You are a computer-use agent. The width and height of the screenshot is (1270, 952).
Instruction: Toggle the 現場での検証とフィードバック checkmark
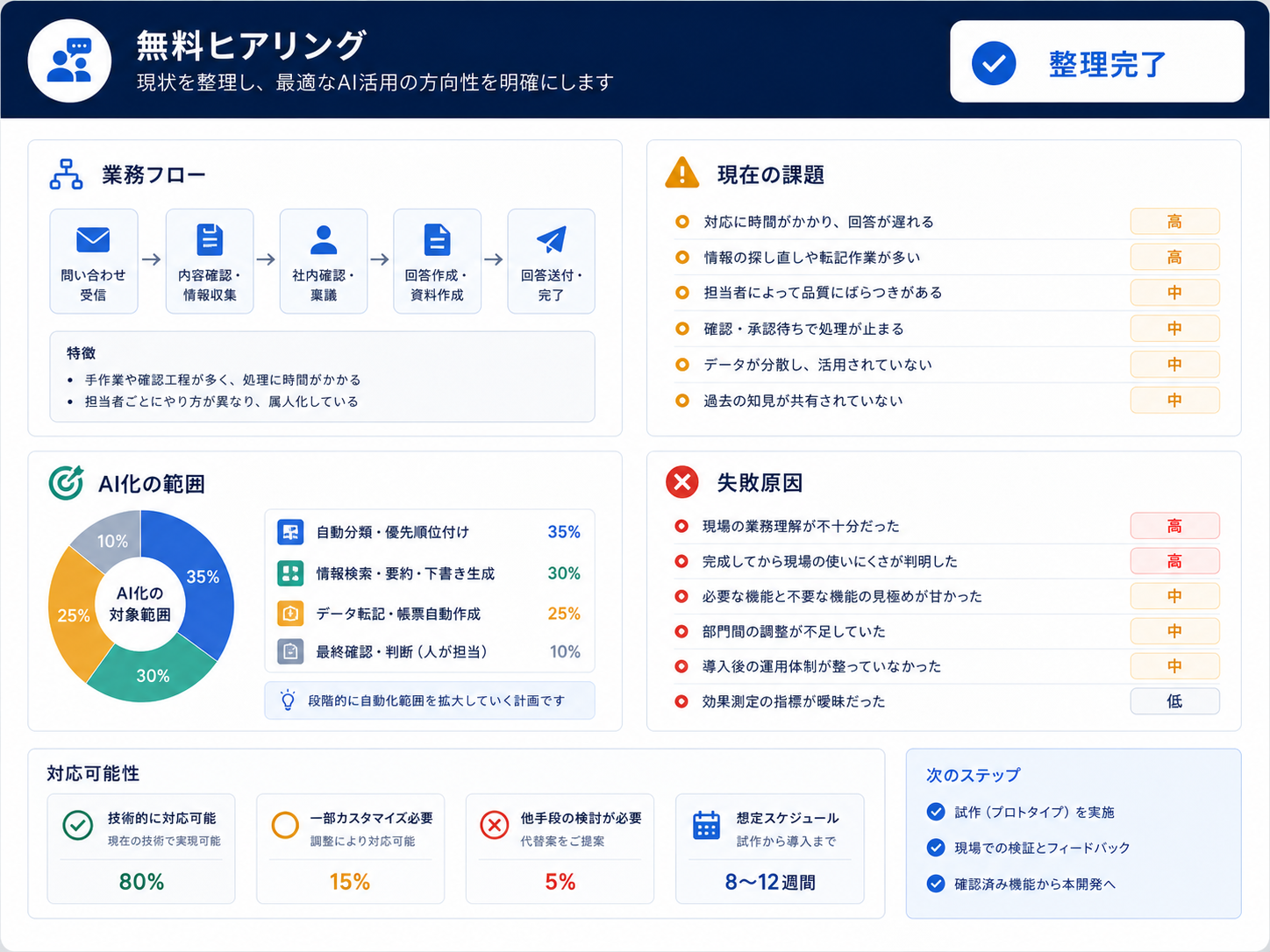(936, 848)
